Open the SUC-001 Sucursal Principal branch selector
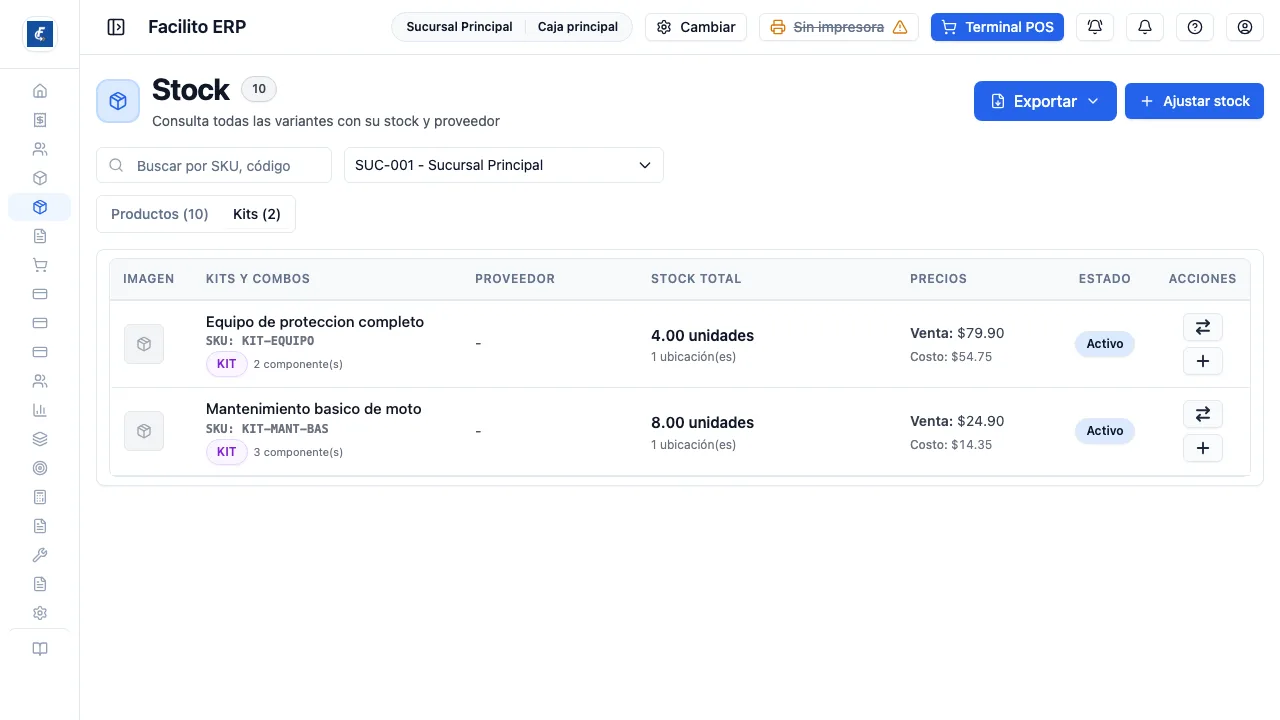This screenshot has height=720, width=1280. coord(504,165)
